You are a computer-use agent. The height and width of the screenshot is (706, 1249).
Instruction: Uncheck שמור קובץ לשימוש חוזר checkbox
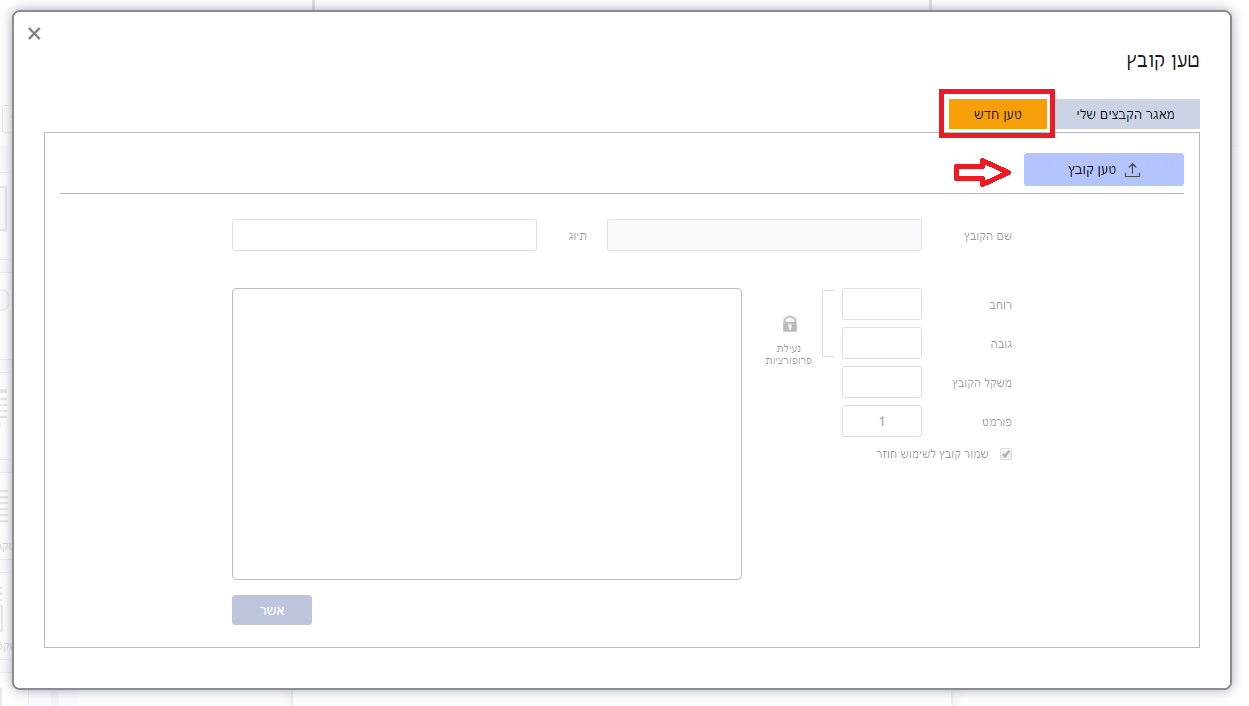[1006, 454]
